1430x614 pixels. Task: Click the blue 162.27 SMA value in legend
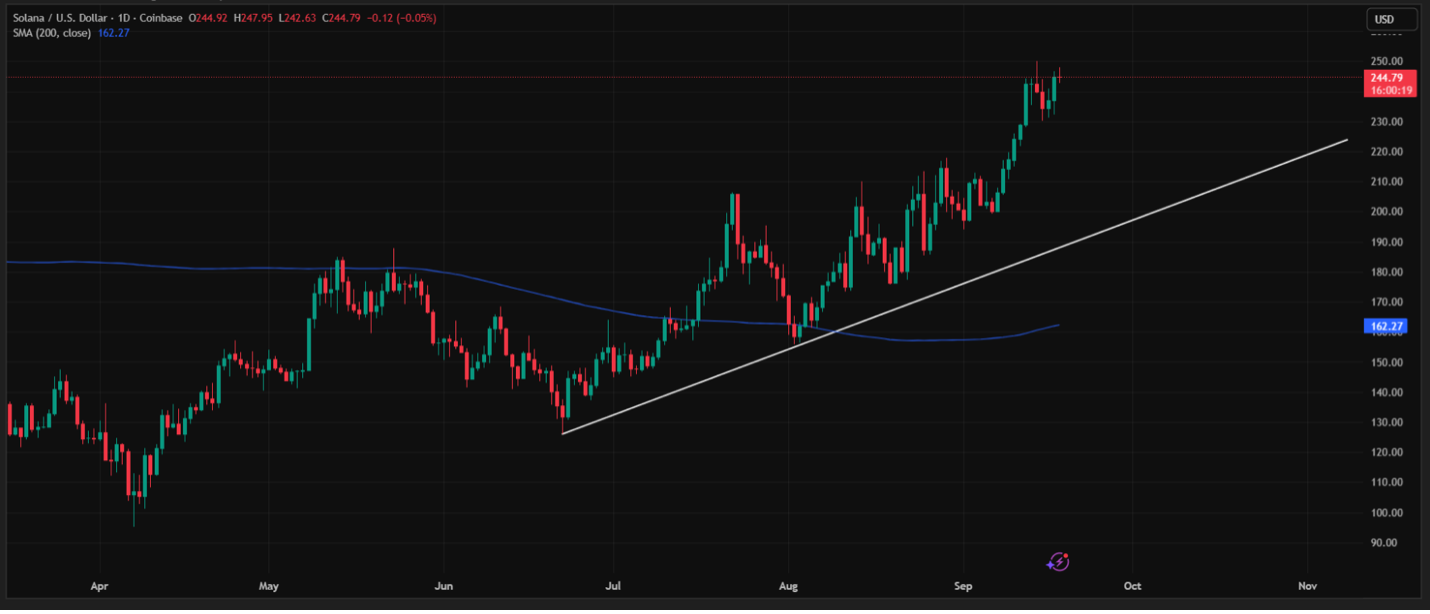[x=114, y=33]
